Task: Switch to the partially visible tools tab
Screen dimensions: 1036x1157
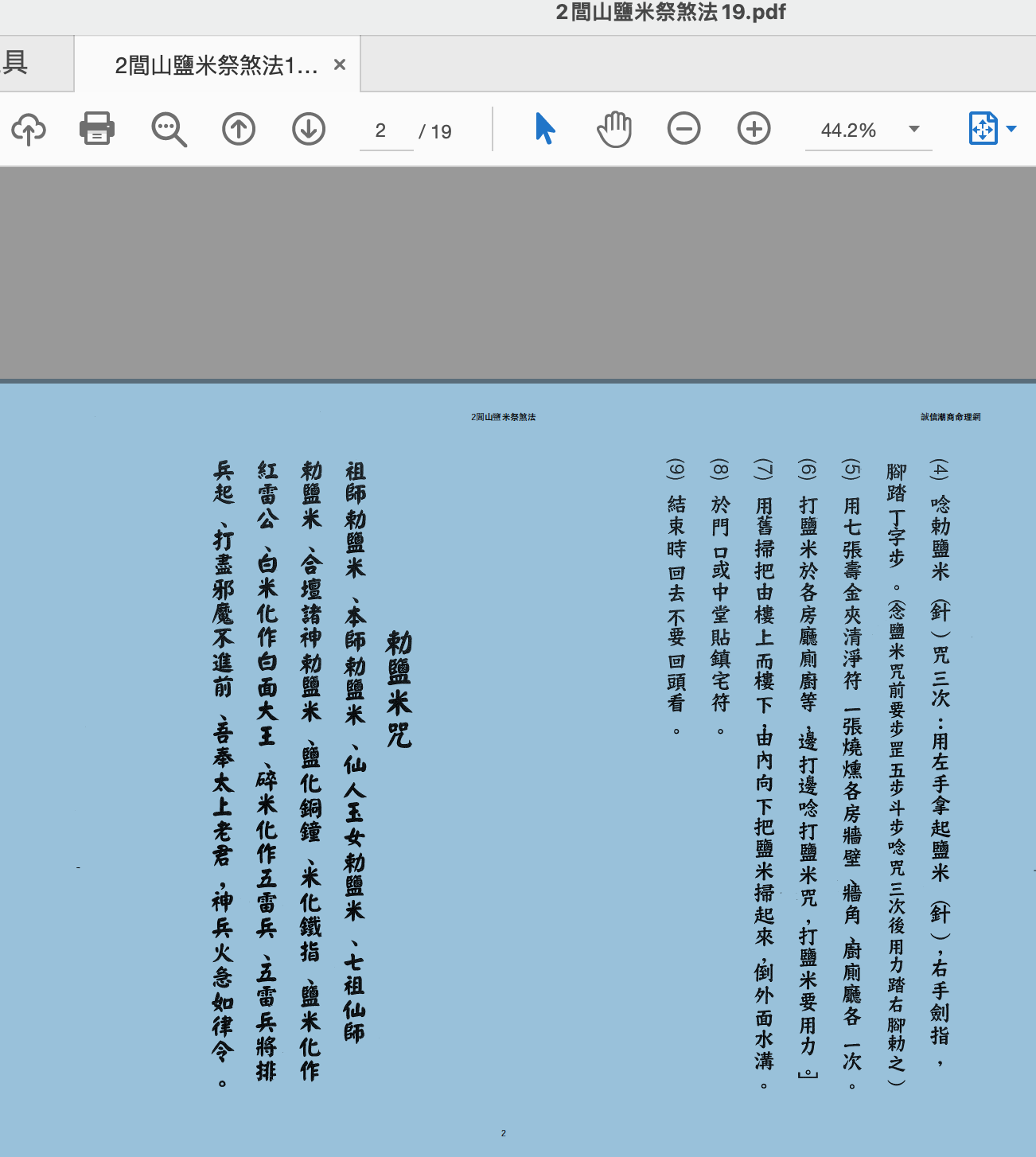Action: 36,63
